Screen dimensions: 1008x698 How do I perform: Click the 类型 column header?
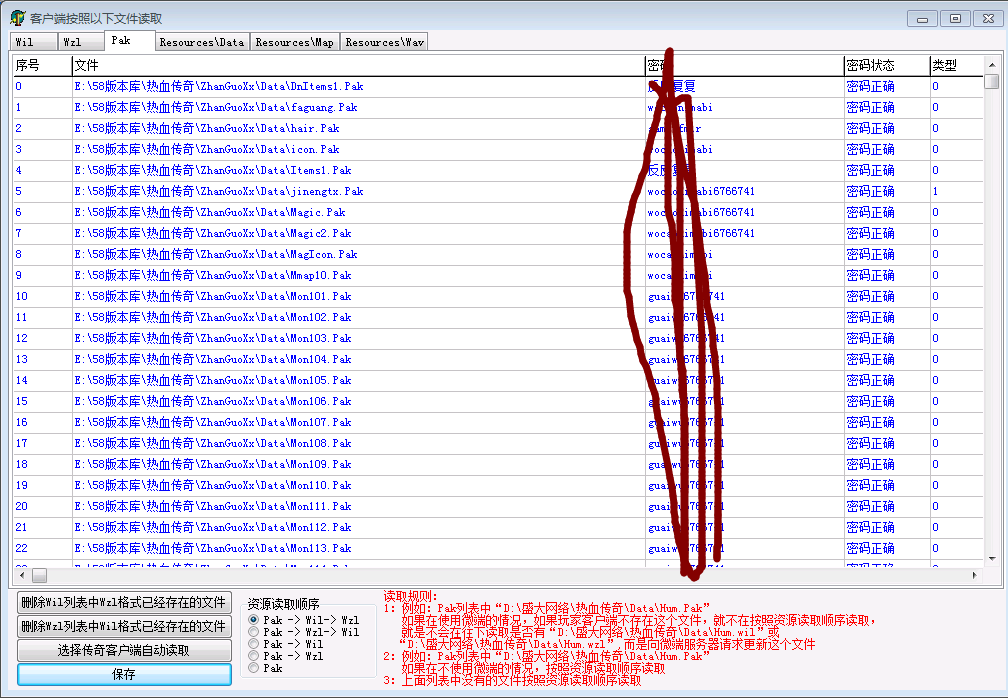click(x=956, y=65)
